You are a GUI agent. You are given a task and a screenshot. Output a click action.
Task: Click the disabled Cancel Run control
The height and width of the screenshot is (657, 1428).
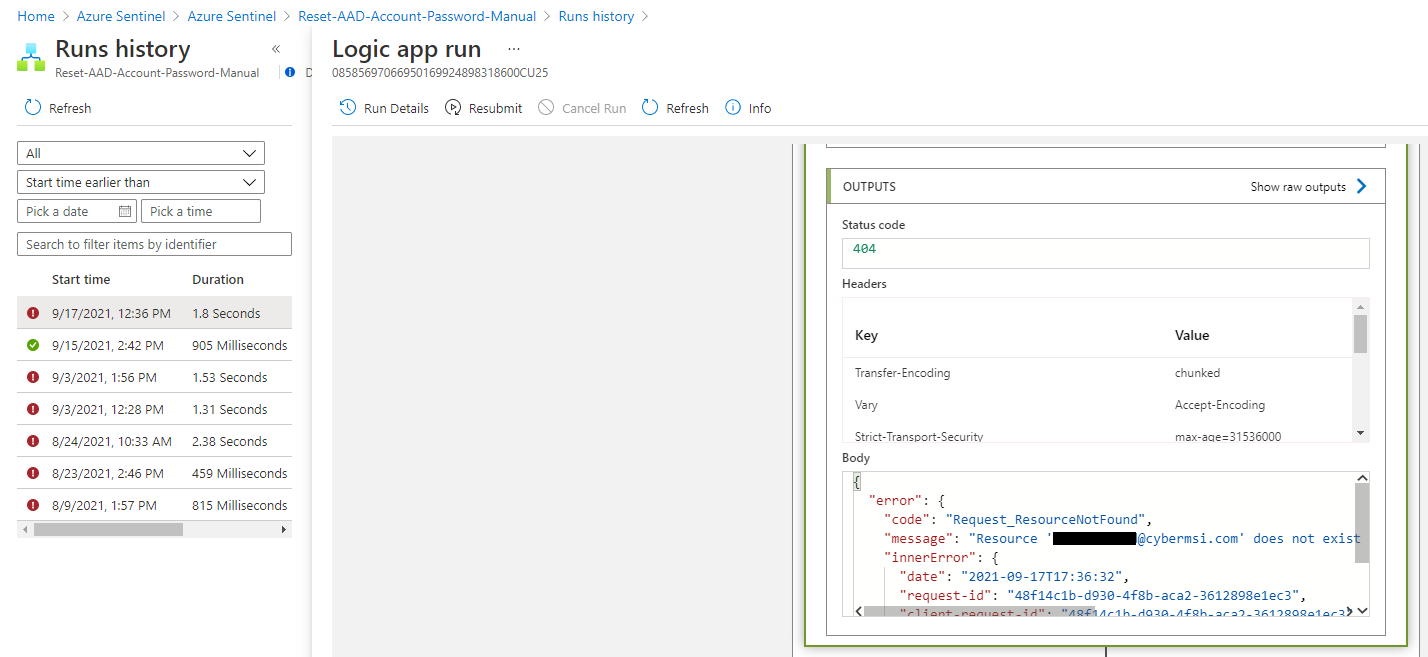545,107
